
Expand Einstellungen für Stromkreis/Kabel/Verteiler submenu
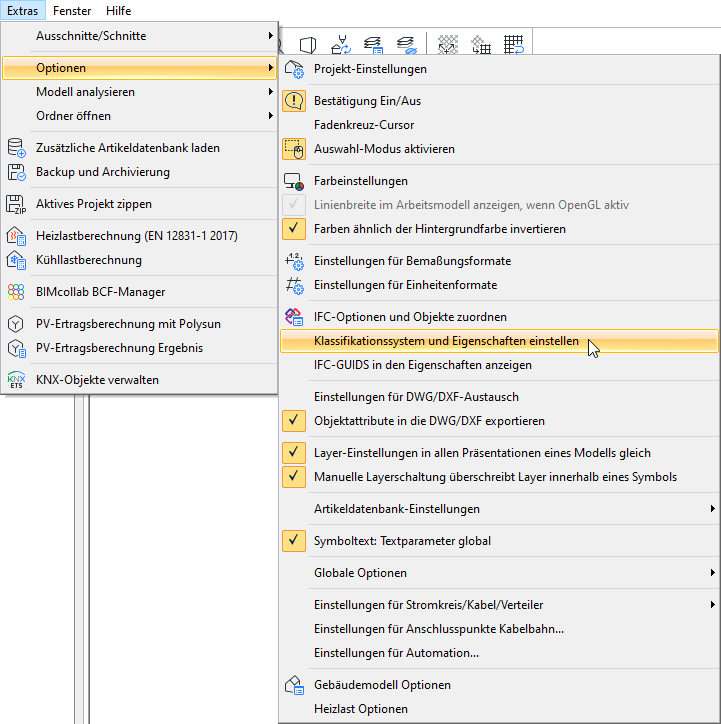(x=499, y=605)
